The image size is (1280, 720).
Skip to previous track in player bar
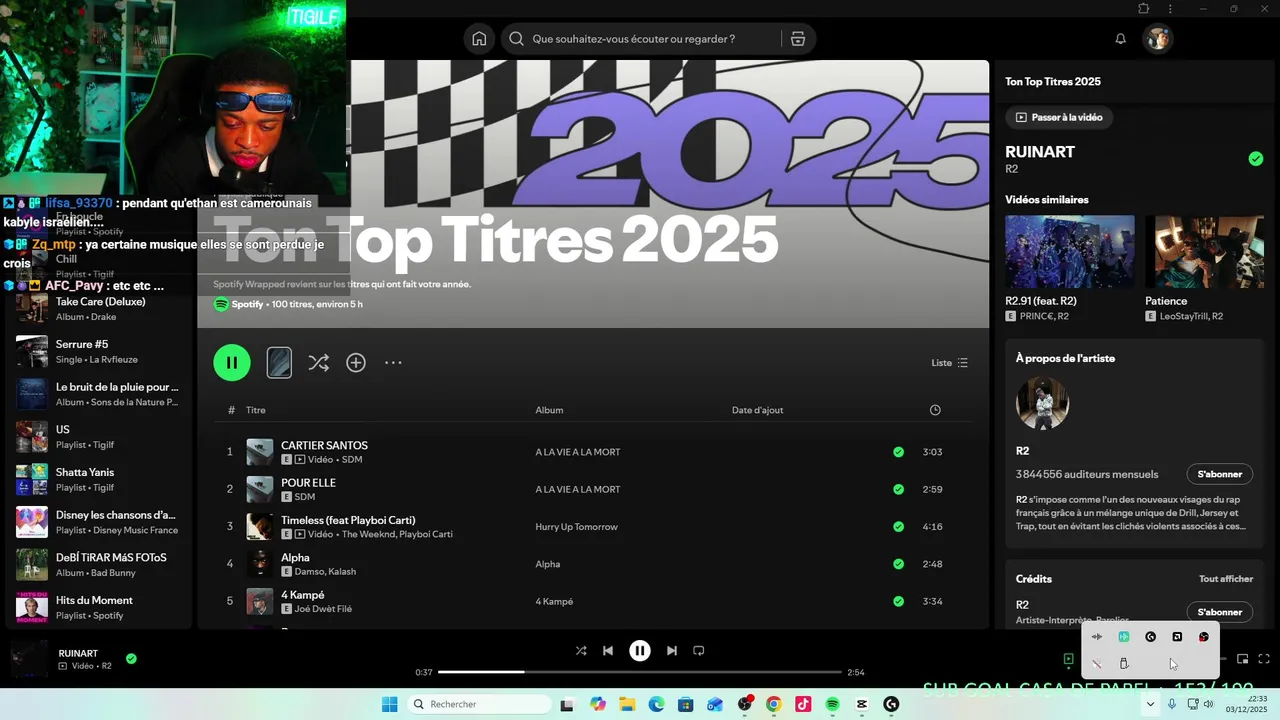click(608, 650)
